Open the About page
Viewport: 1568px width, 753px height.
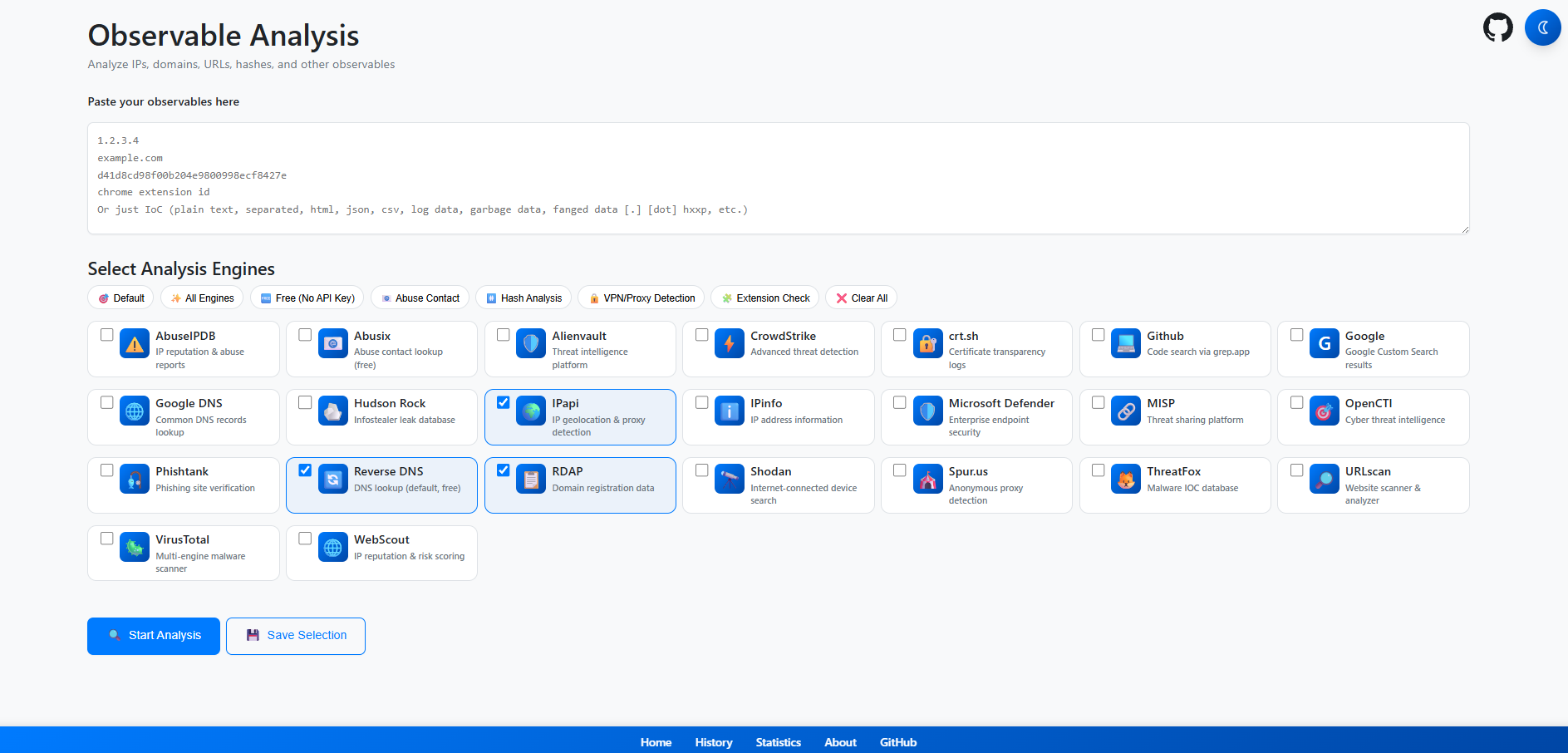coord(840,742)
